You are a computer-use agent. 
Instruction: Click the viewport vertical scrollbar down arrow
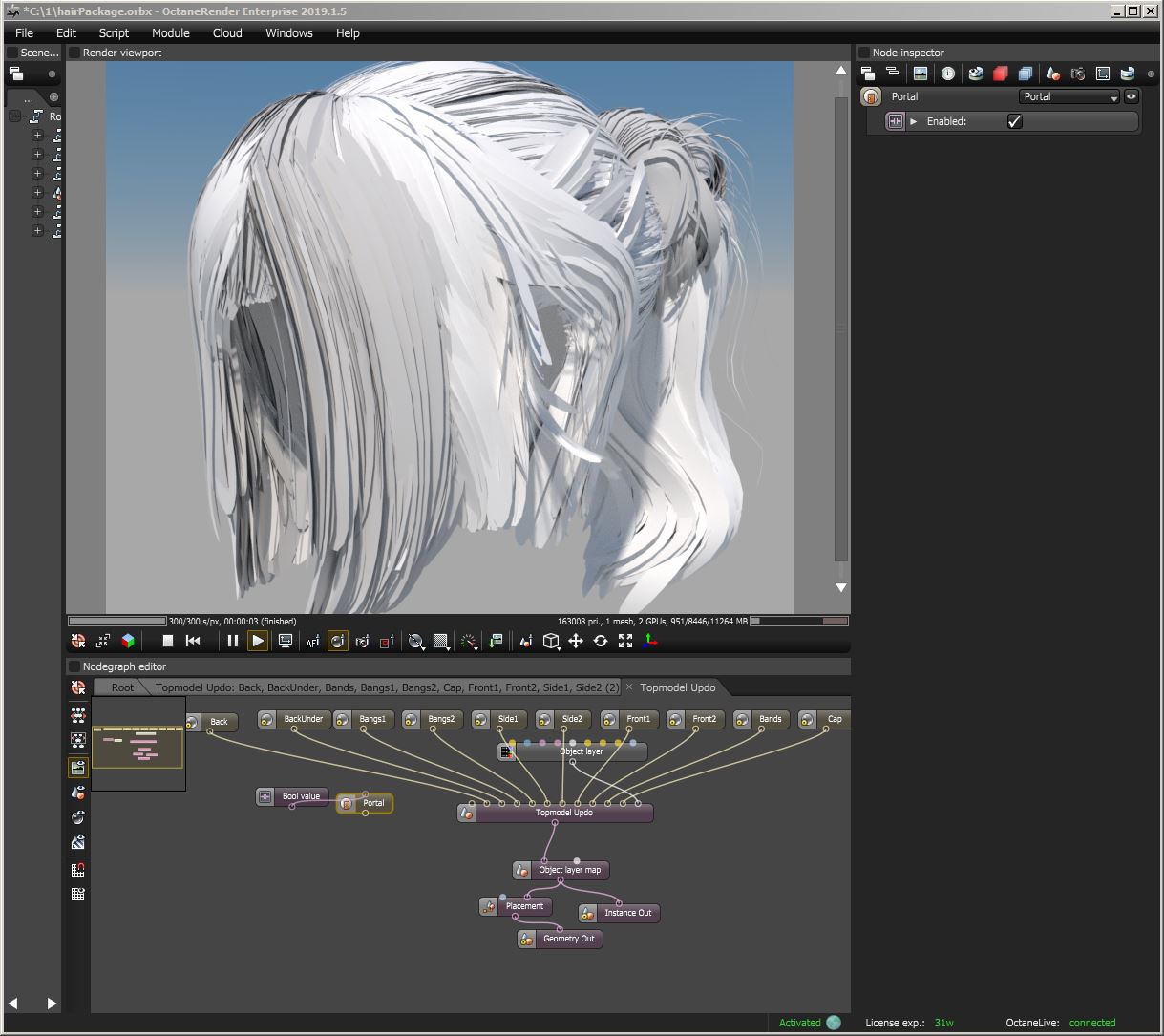coord(840,588)
